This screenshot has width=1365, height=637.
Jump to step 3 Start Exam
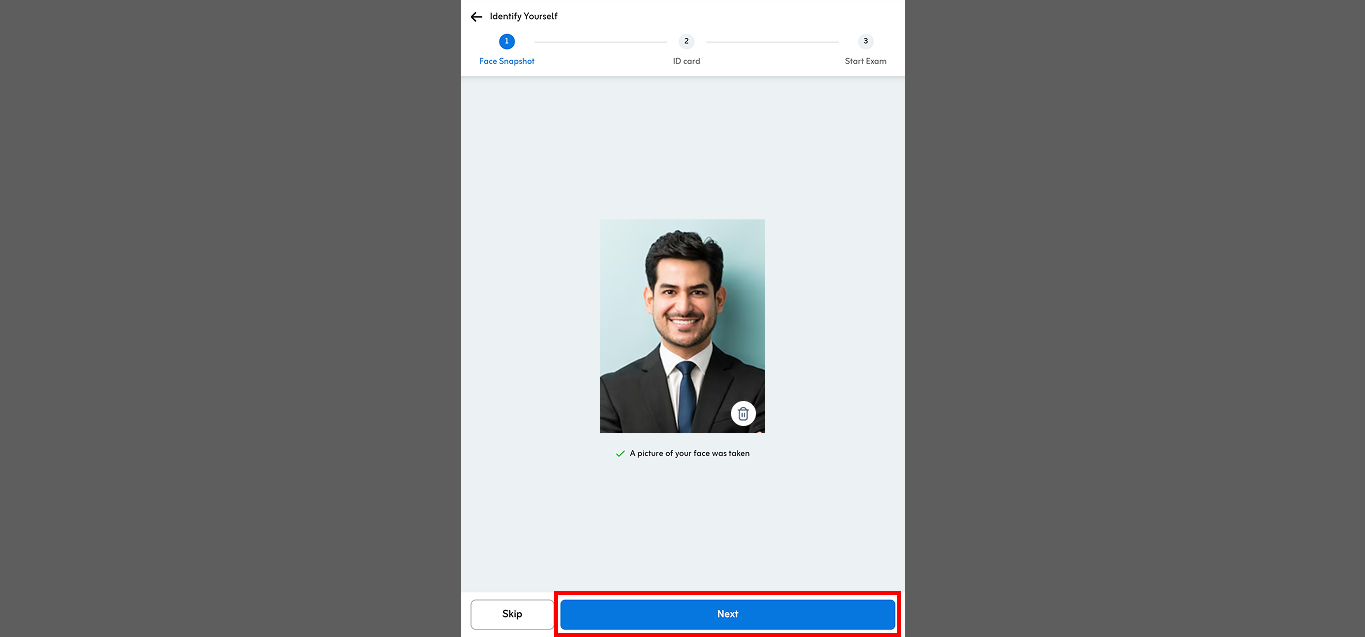(865, 49)
